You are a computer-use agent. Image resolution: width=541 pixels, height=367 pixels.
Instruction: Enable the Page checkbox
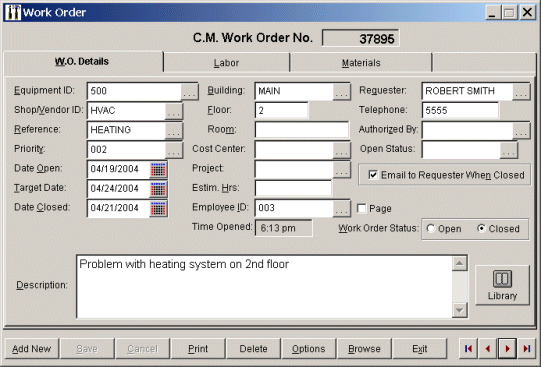362,208
